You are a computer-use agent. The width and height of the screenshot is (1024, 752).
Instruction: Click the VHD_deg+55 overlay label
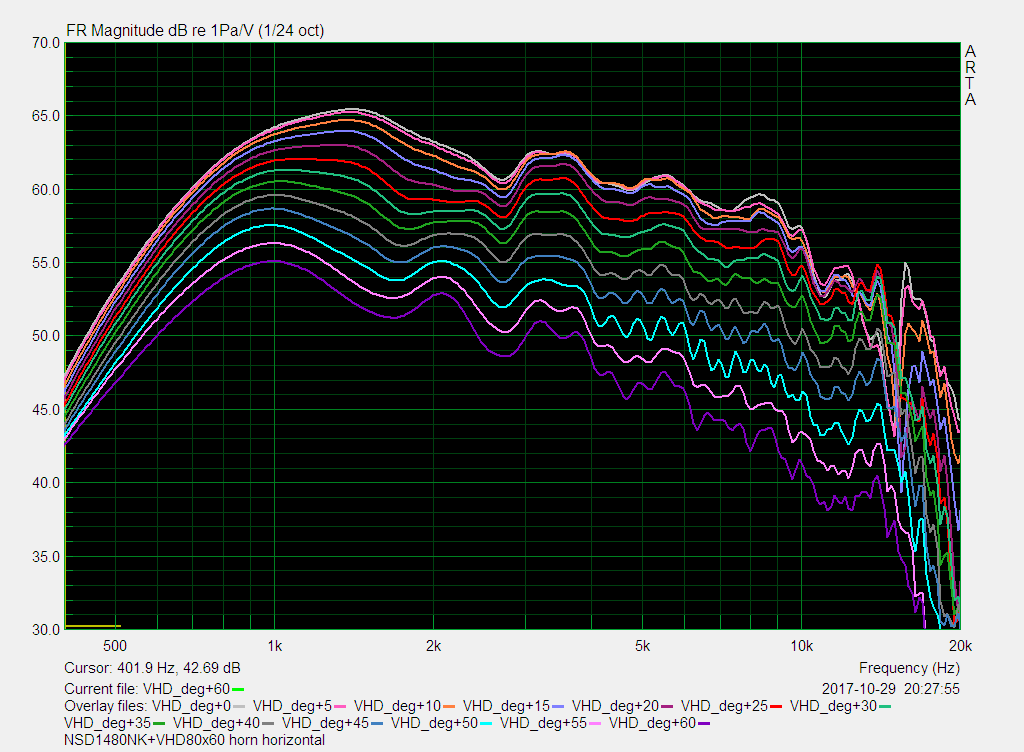[544, 723]
